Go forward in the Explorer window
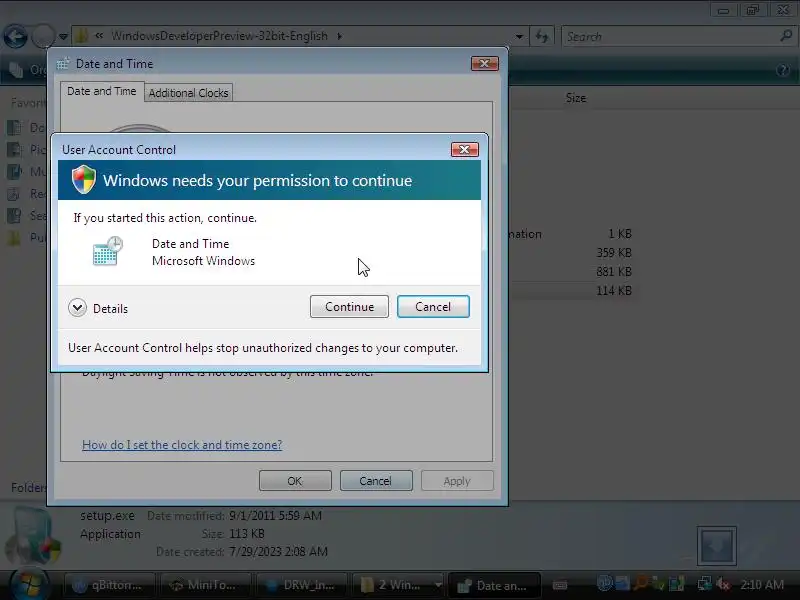This screenshot has width=800, height=600. (43, 37)
